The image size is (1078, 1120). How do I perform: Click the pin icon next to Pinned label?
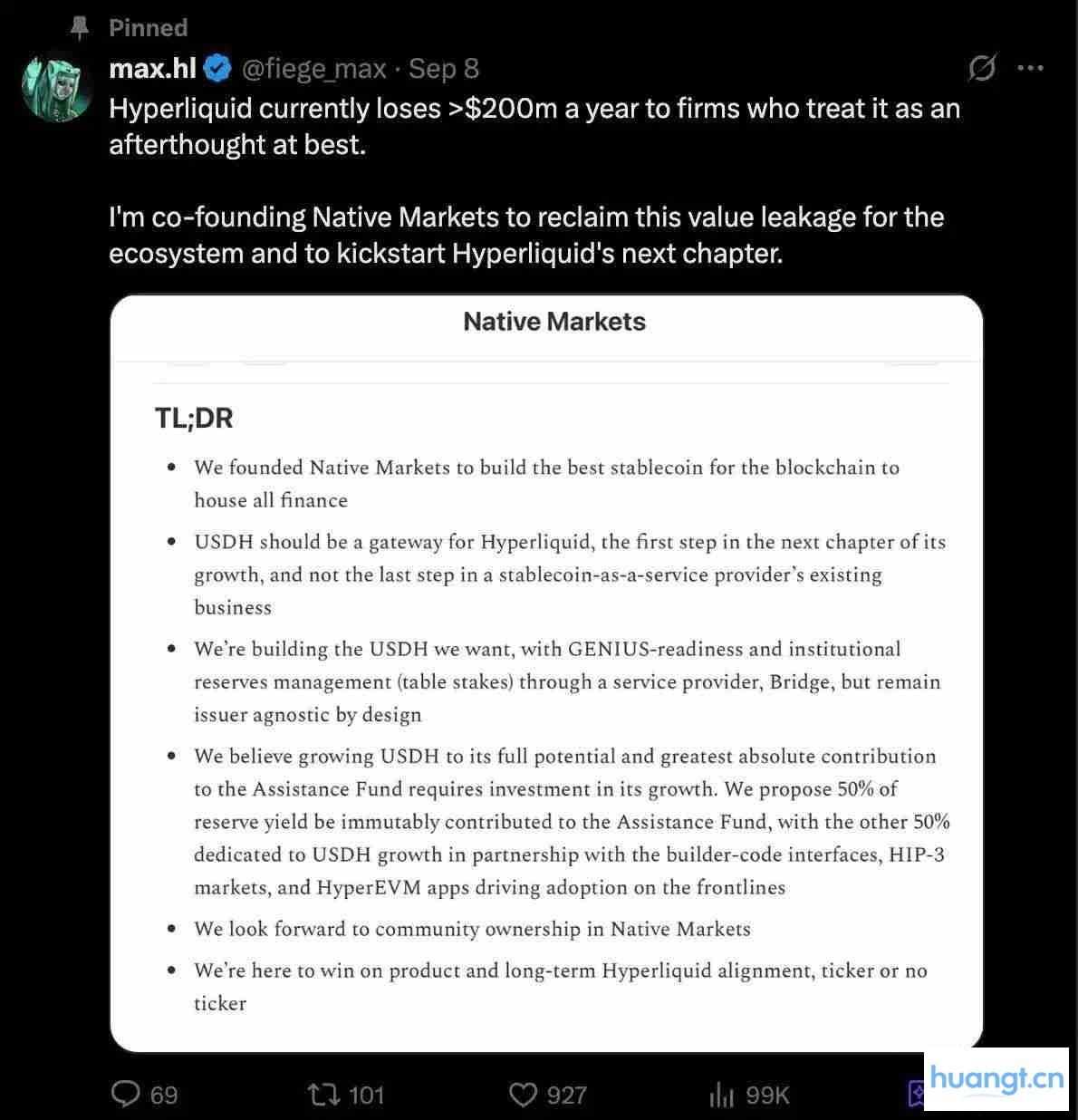pos(79,27)
